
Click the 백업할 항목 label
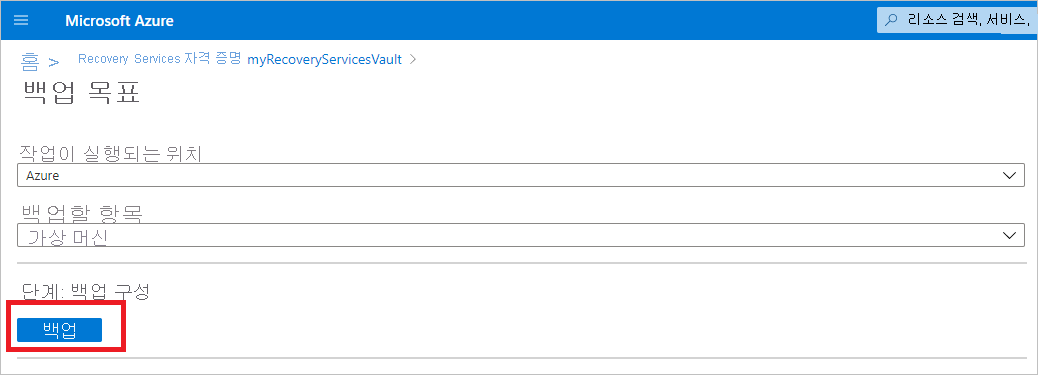pos(81,213)
